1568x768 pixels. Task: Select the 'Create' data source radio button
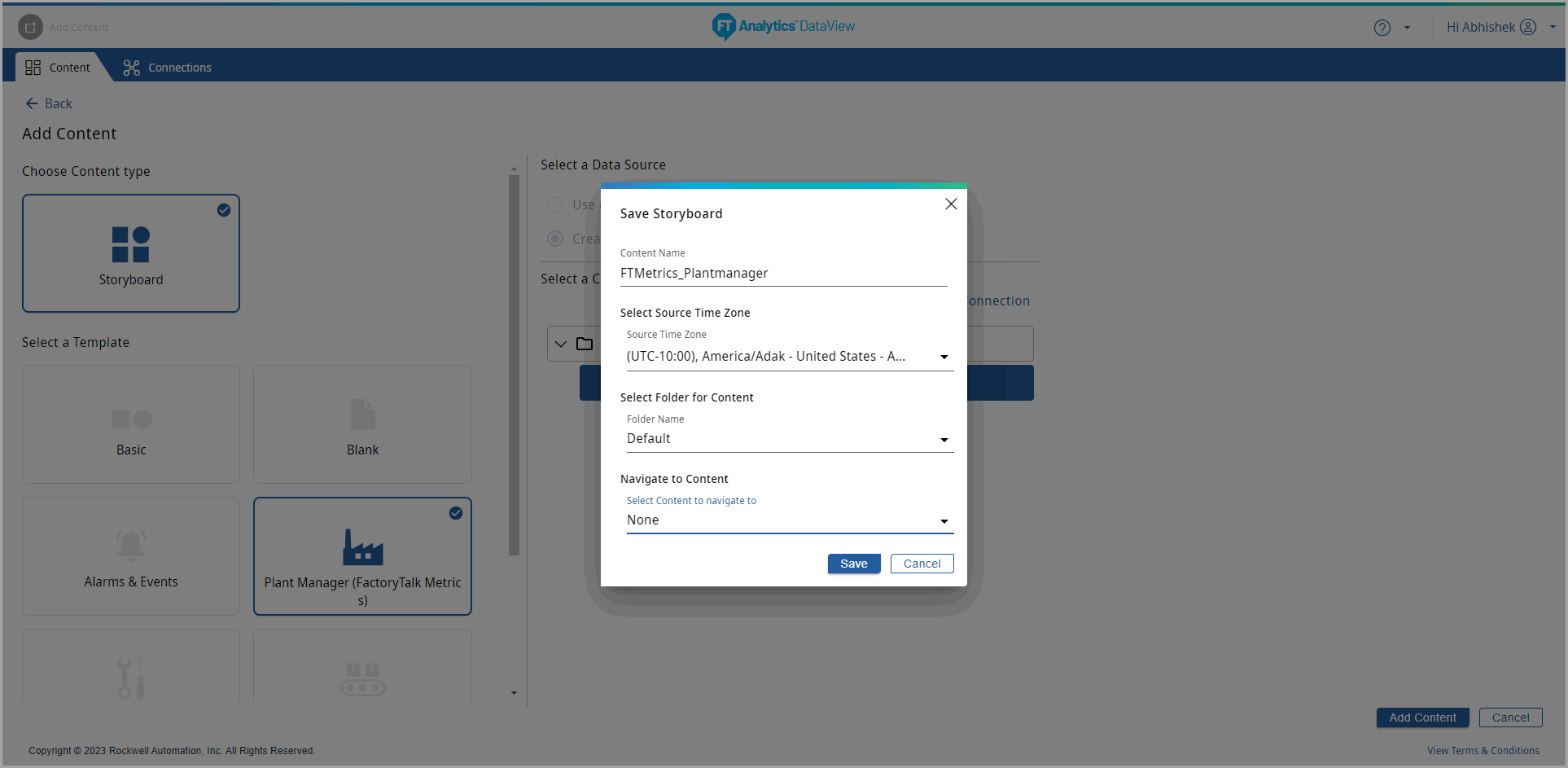tap(555, 239)
